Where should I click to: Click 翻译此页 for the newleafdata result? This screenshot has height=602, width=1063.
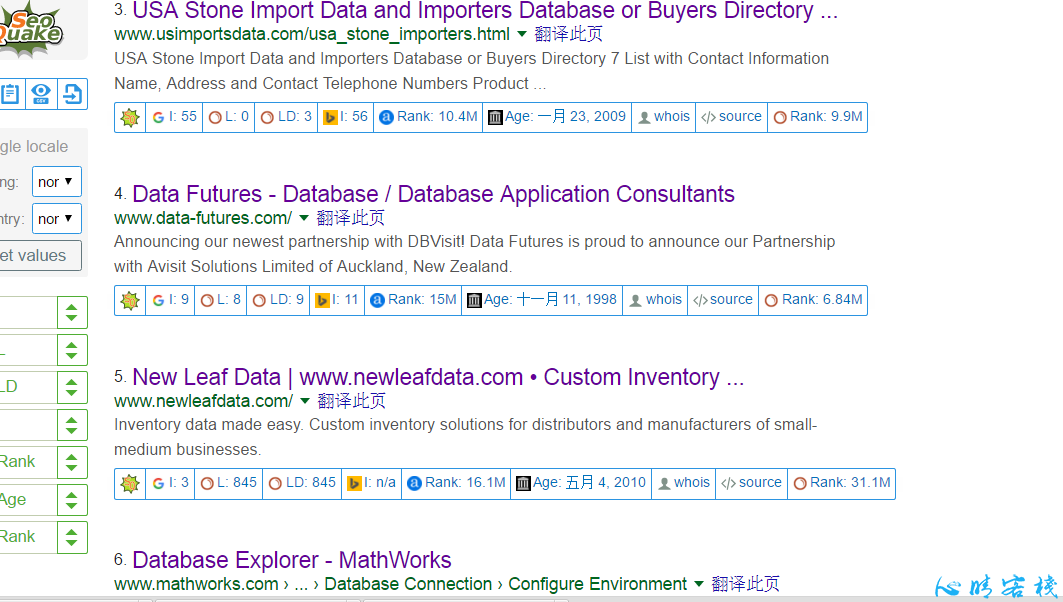click(x=351, y=401)
